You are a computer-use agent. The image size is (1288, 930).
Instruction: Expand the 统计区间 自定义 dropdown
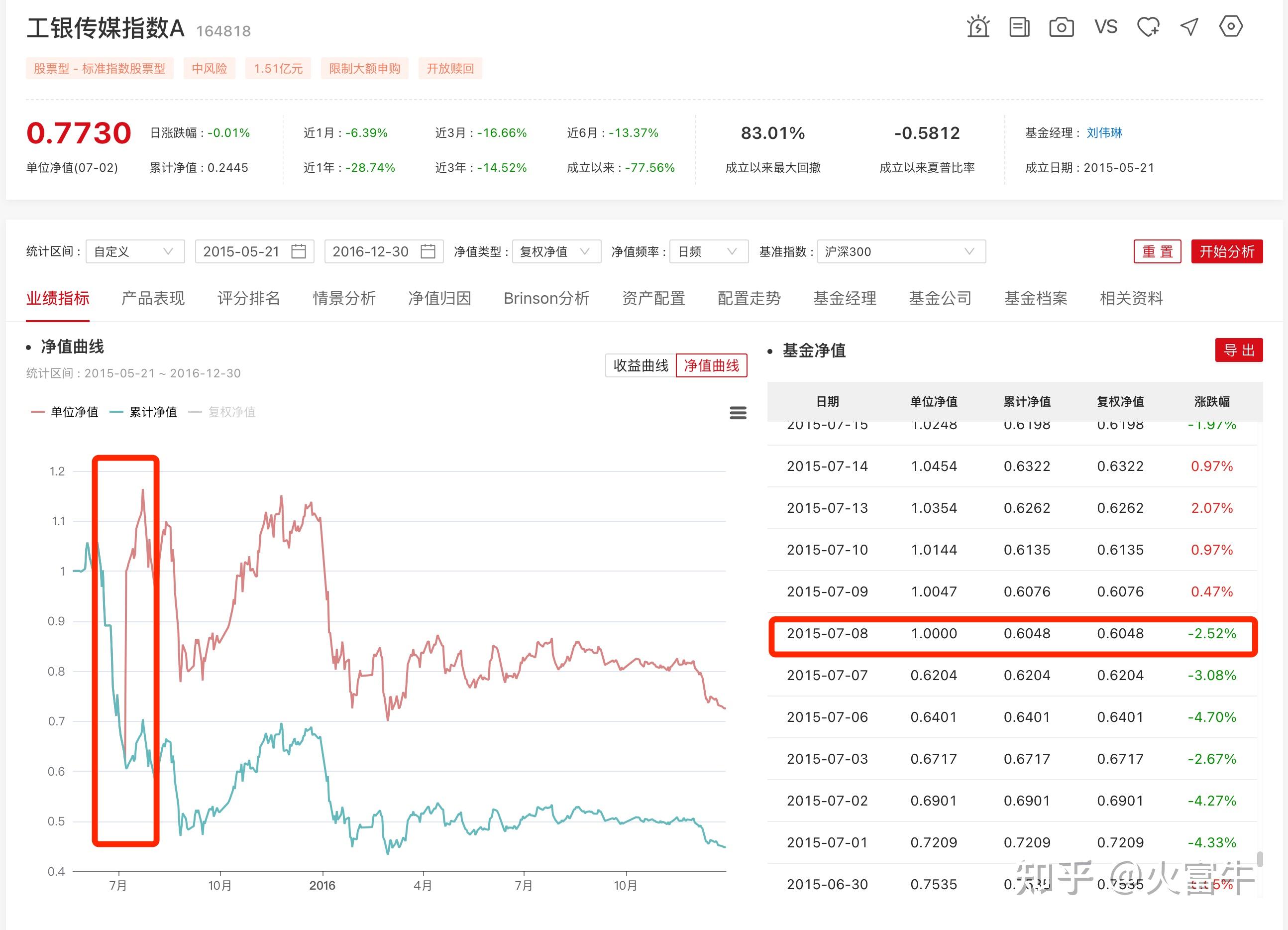coord(134,251)
